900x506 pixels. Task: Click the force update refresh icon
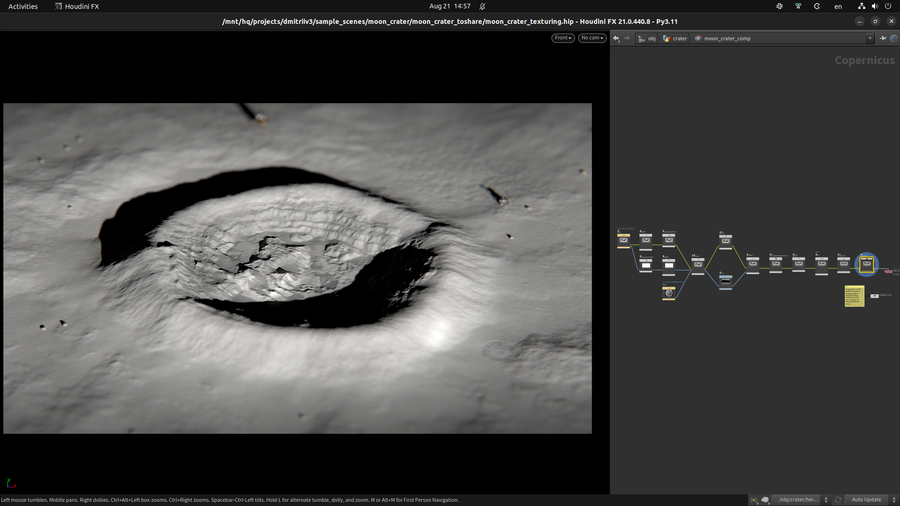[837, 499]
